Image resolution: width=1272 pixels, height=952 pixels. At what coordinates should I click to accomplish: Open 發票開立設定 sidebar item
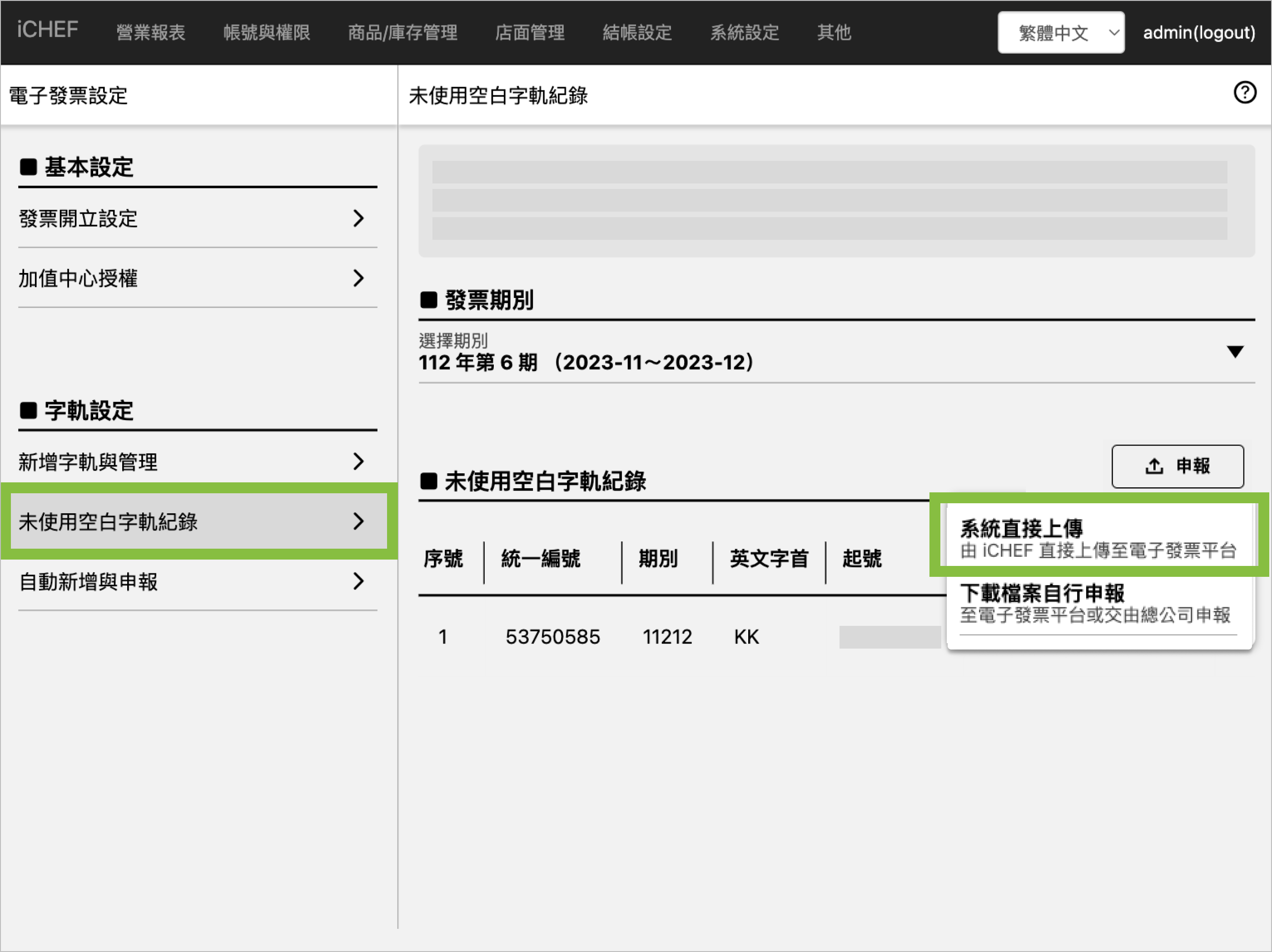[78, 218]
